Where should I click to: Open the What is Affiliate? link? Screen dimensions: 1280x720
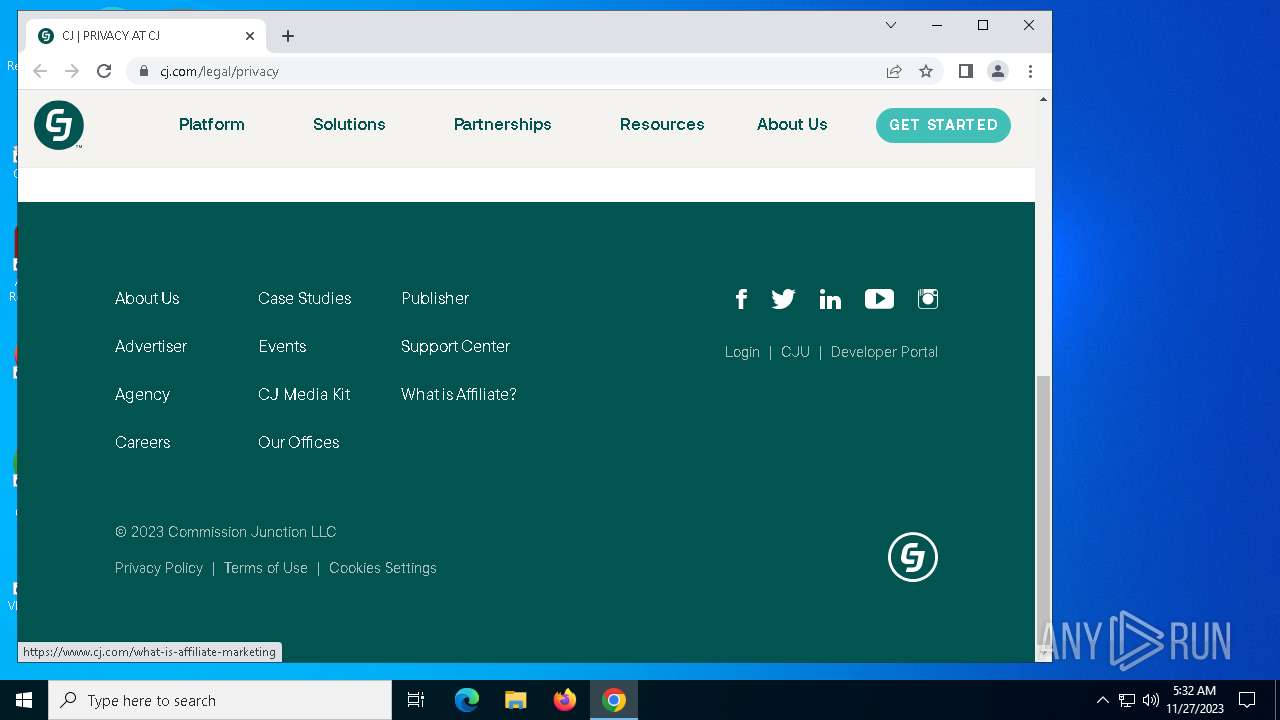tap(459, 394)
